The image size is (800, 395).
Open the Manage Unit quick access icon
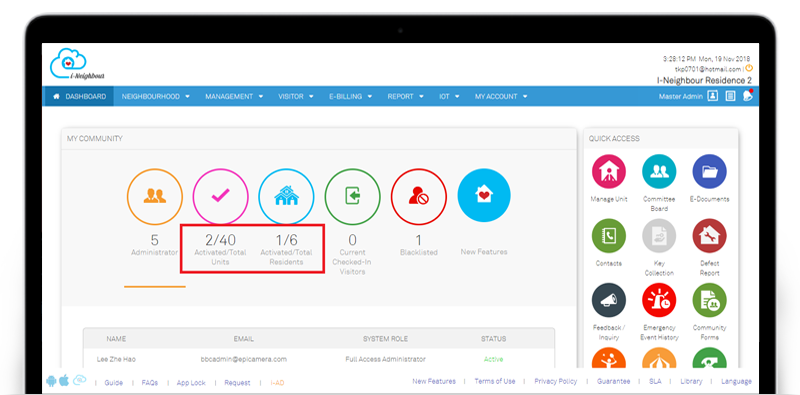(609, 171)
